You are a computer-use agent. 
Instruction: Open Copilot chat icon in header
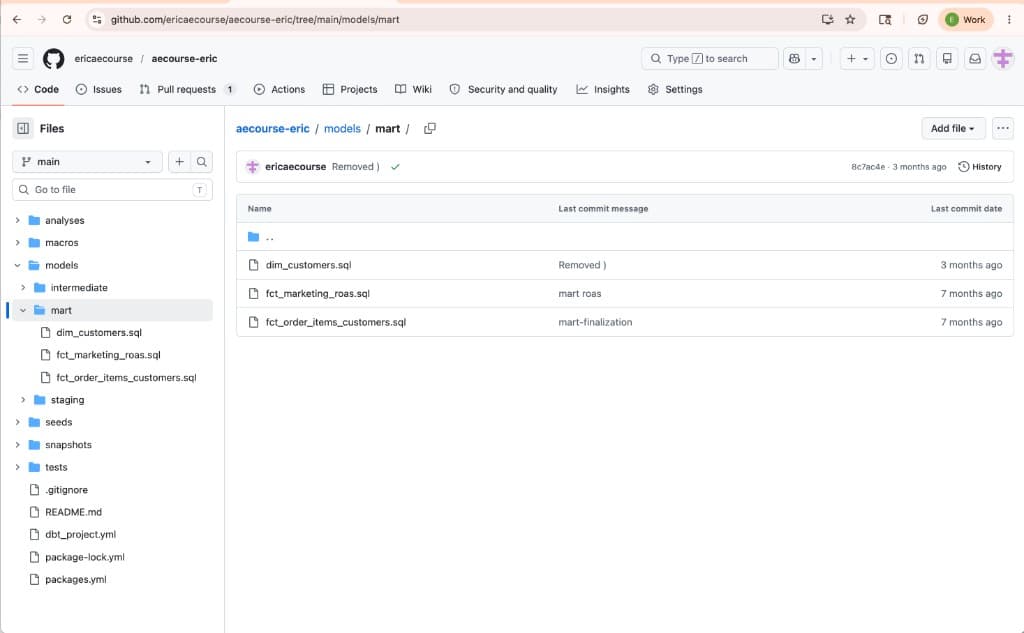794,59
